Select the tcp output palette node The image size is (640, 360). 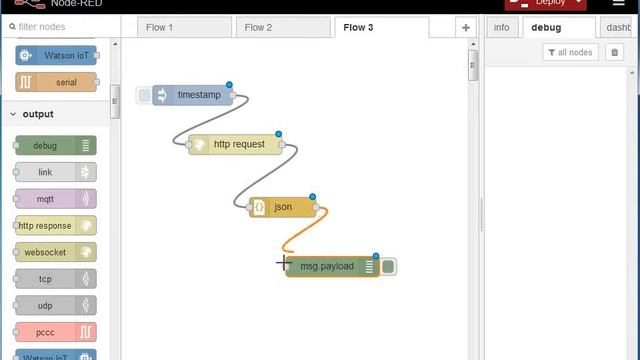pyautogui.click(x=56, y=279)
